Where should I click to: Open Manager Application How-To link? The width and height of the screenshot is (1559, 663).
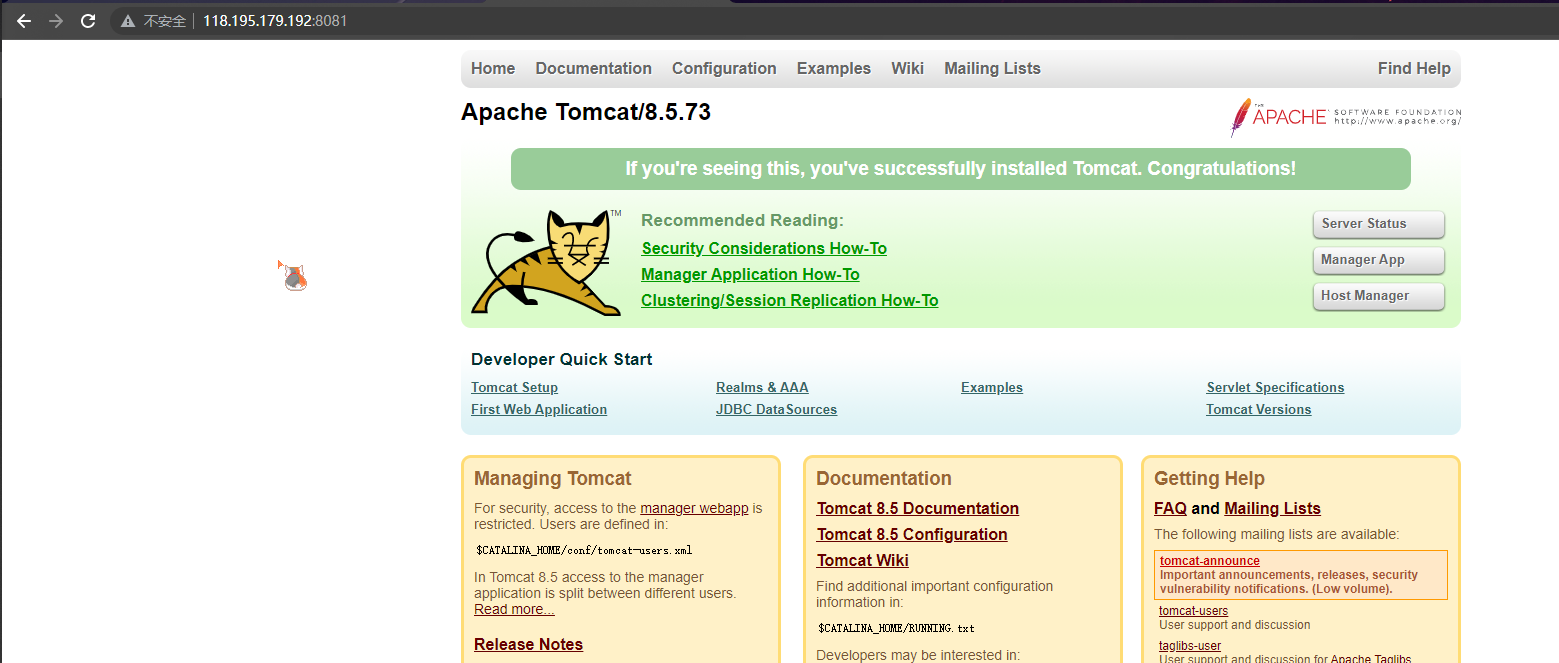(x=750, y=275)
